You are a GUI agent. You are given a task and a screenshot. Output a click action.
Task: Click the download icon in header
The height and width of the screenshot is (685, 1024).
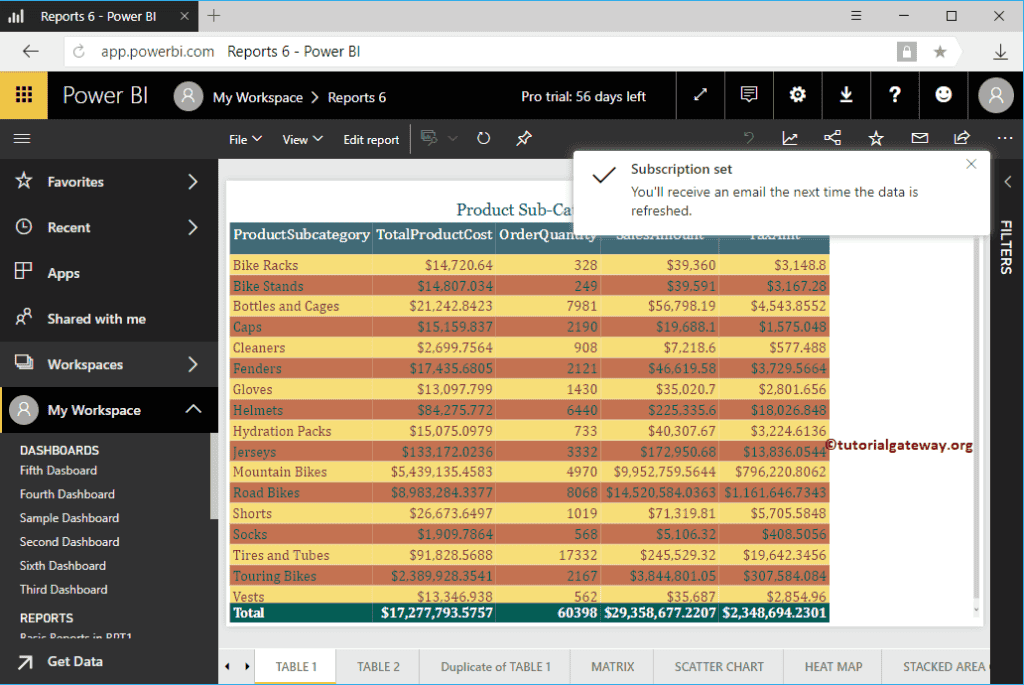[846, 96]
